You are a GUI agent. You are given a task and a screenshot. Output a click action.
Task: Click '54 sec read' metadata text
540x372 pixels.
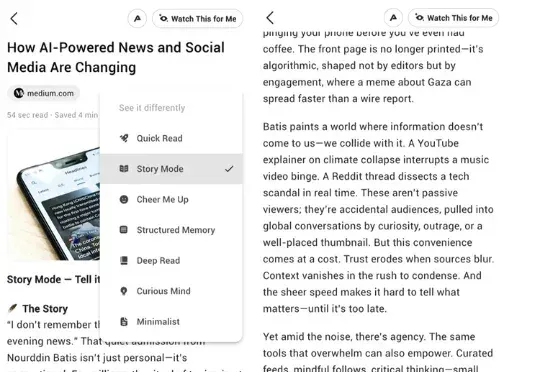[x=28, y=115]
